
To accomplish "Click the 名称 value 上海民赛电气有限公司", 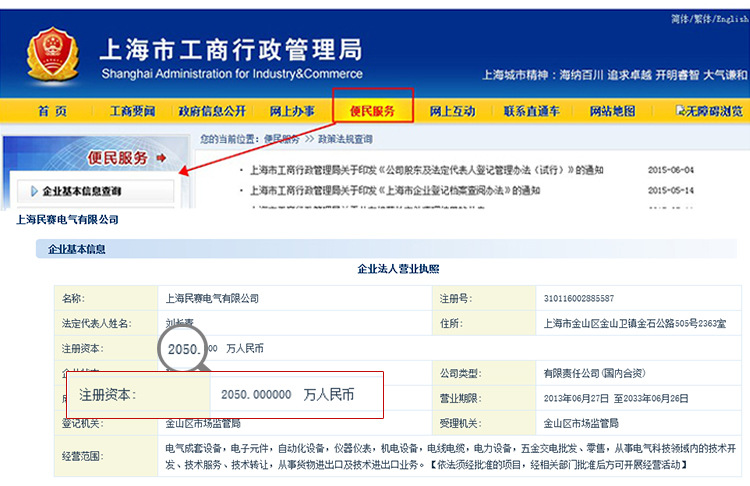I will [212, 298].
